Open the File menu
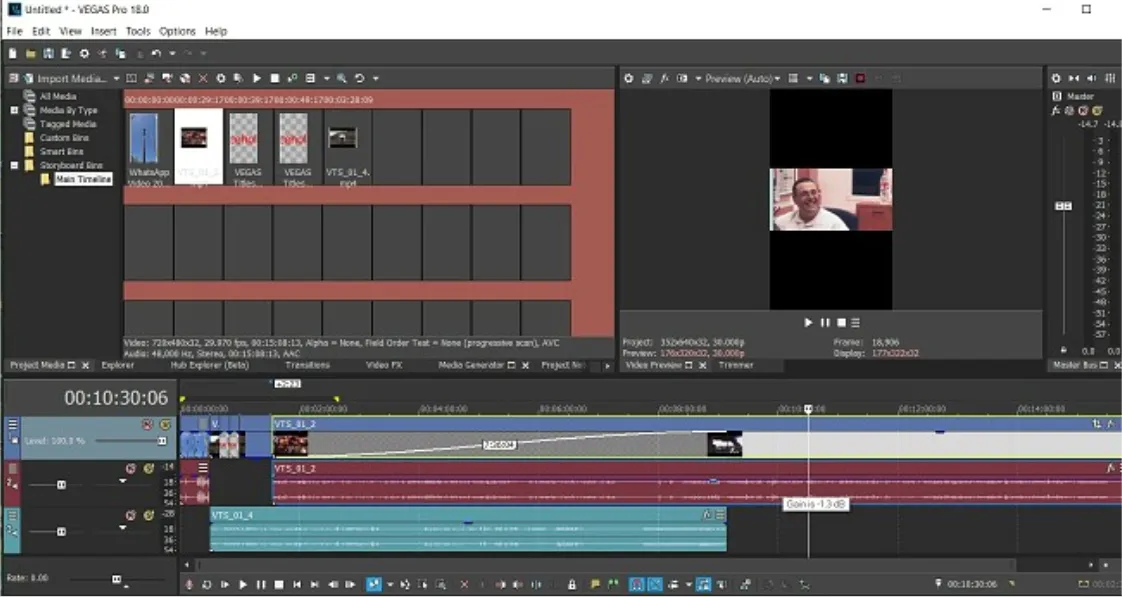 point(14,31)
